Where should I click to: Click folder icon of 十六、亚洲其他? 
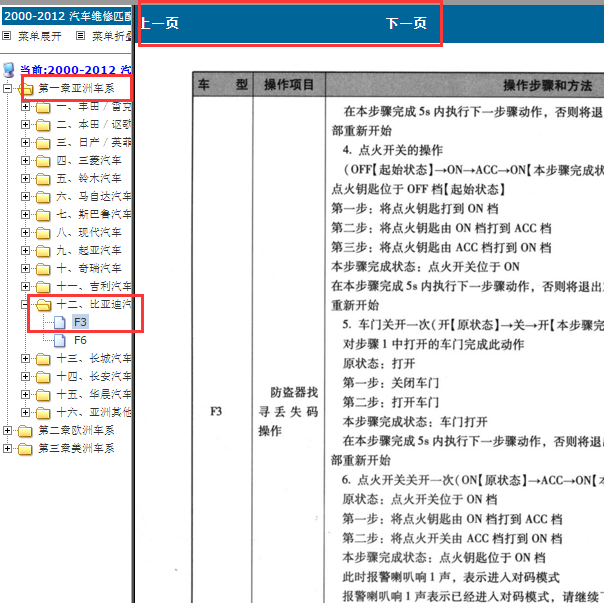coord(43,413)
